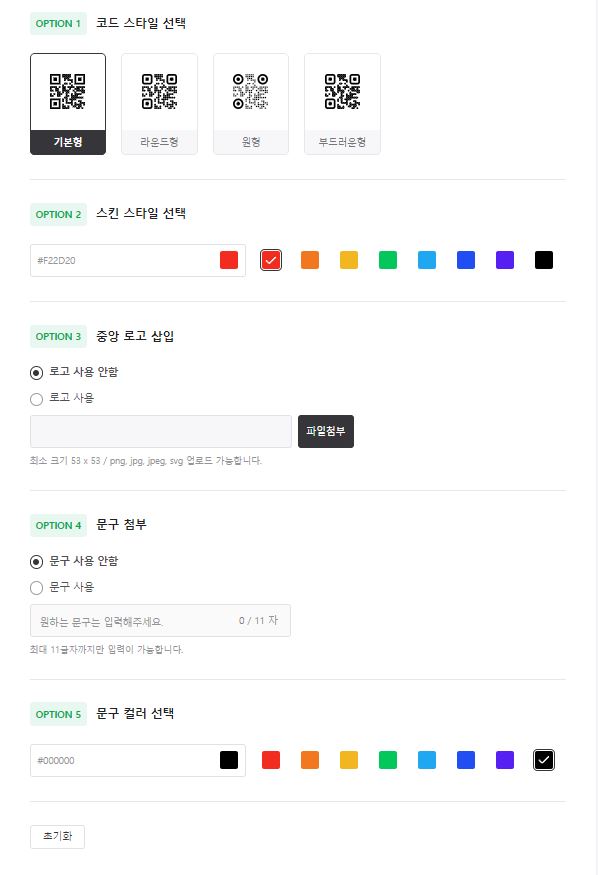Pick the blue text color swatch under OPTION 5
Viewport: 598px width, 875px height.
click(466, 760)
